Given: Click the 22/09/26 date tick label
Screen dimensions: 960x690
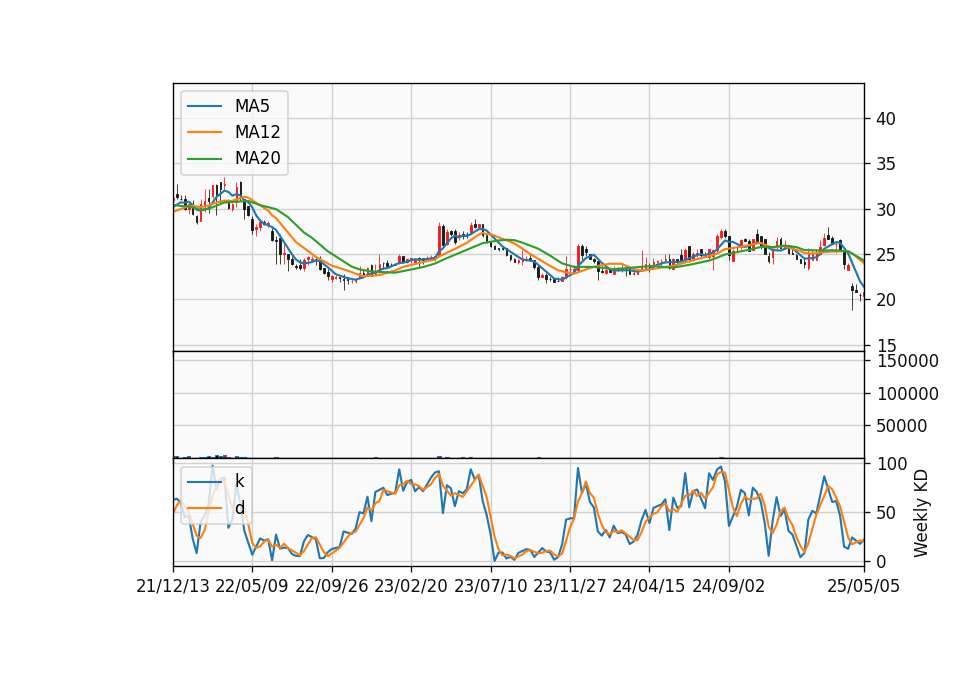Looking at the screenshot, I should point(332,586).
